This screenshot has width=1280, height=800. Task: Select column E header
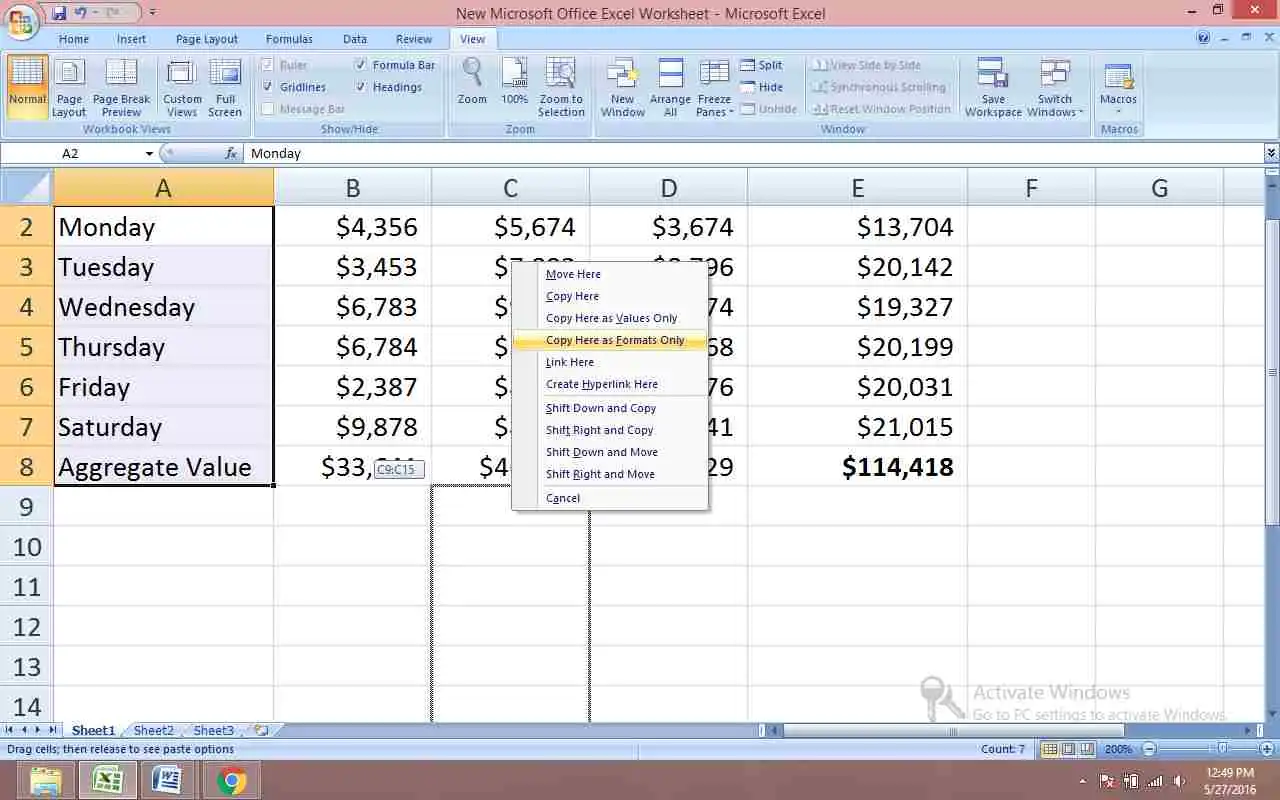pos(857,187)
